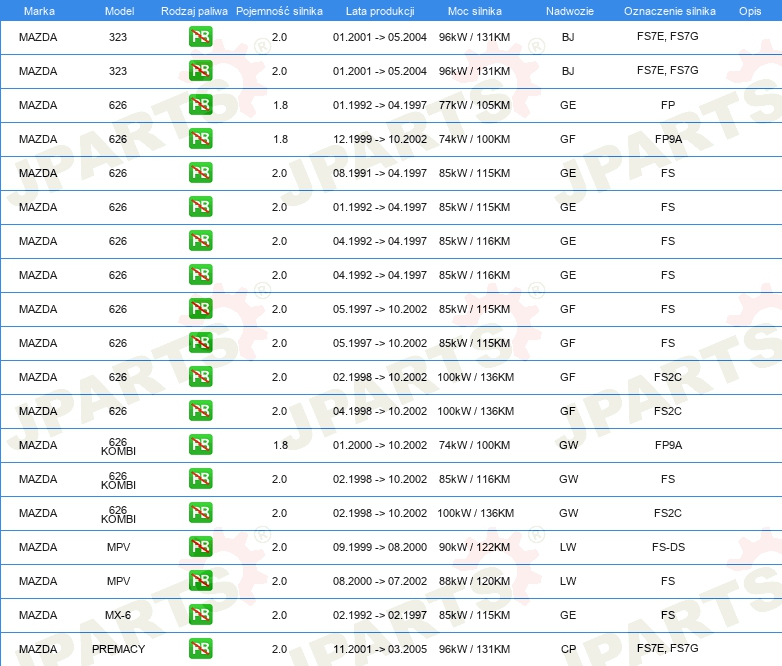Click the 88kW / 120KM power cell
782x666 pixels.
pyautogui.click(x=474, y=581)
